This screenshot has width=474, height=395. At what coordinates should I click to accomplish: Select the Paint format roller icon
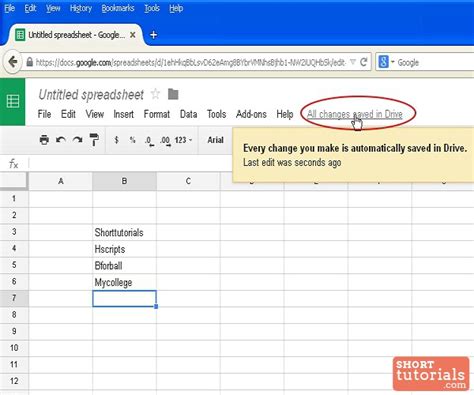click(94, 140)
